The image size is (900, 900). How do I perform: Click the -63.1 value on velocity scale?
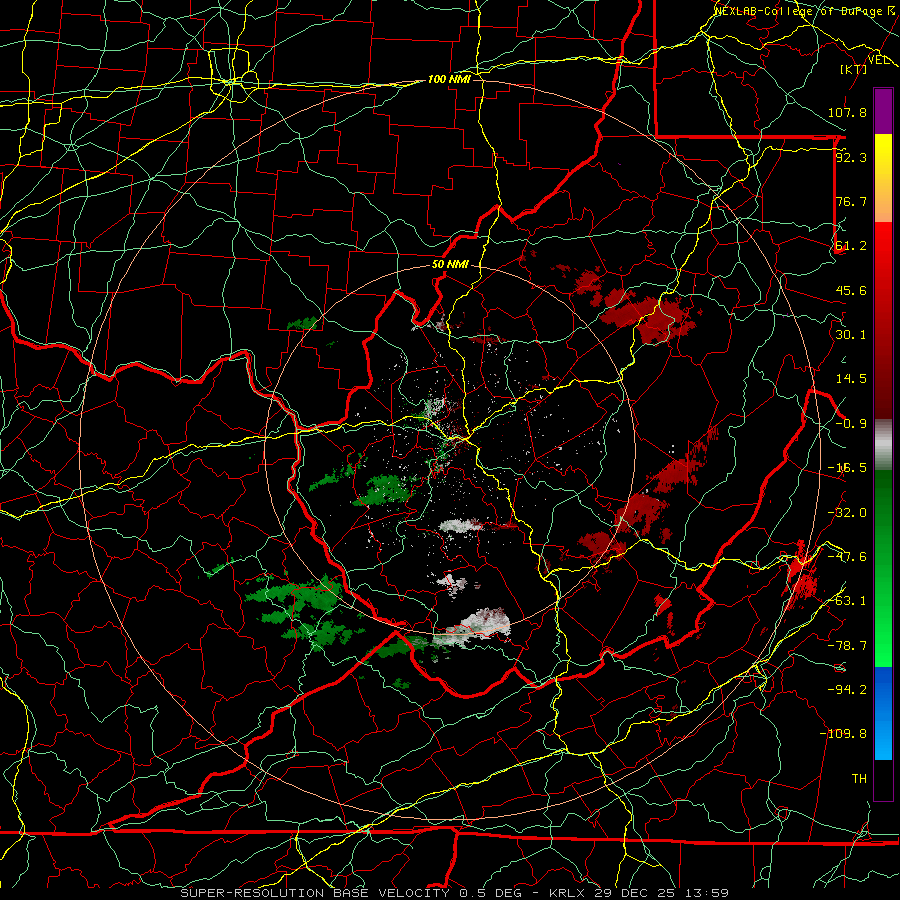click(x=847, y=601)
